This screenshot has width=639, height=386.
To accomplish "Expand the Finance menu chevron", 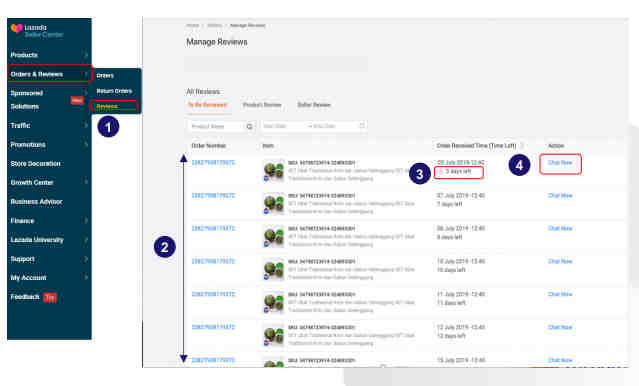I will point(86,221).
